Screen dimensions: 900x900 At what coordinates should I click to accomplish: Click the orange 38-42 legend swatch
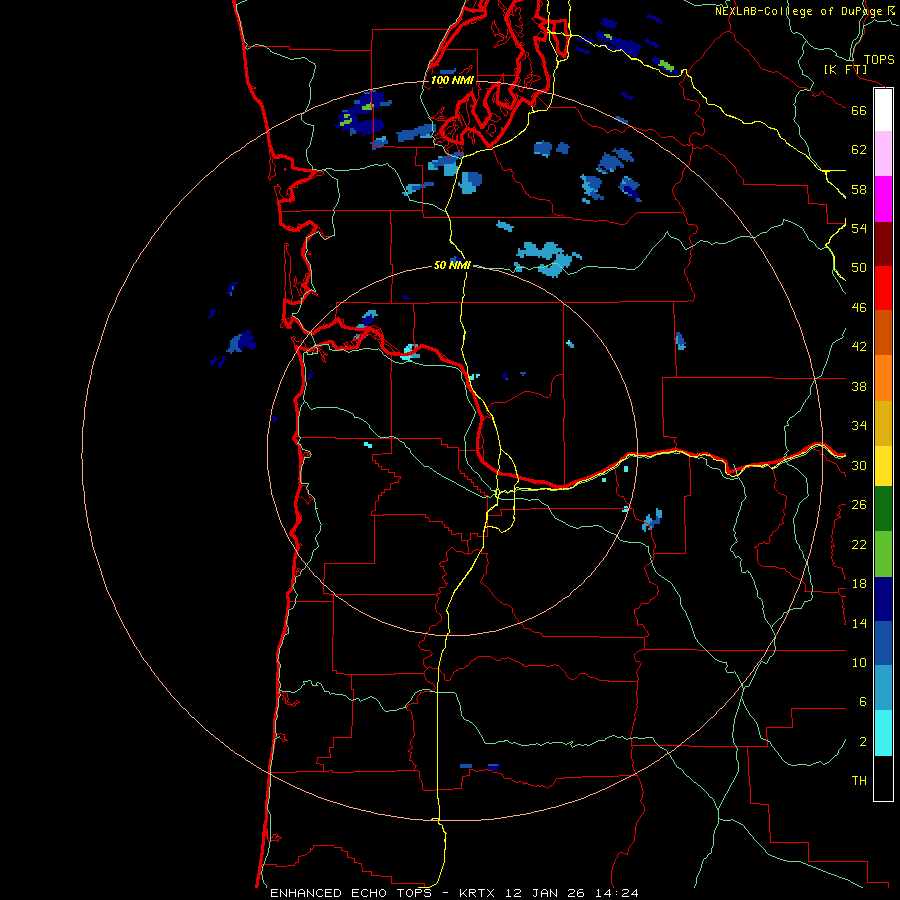[883, 378]
